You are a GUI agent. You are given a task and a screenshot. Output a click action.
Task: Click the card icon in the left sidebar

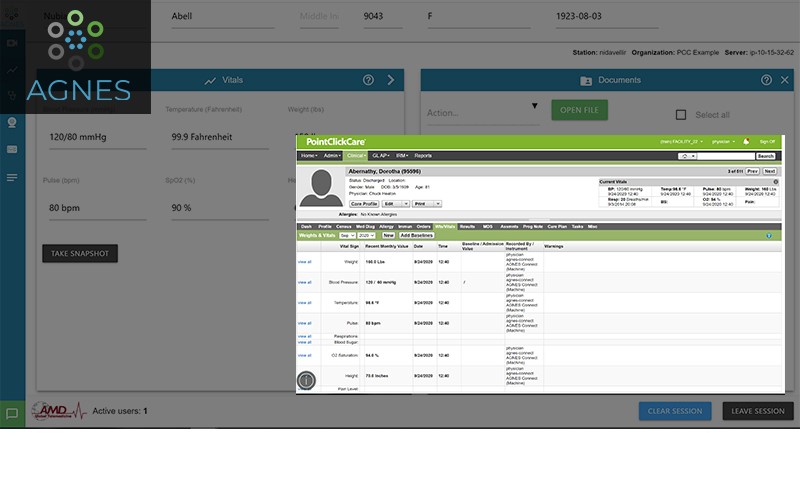[x=12, y=149]
